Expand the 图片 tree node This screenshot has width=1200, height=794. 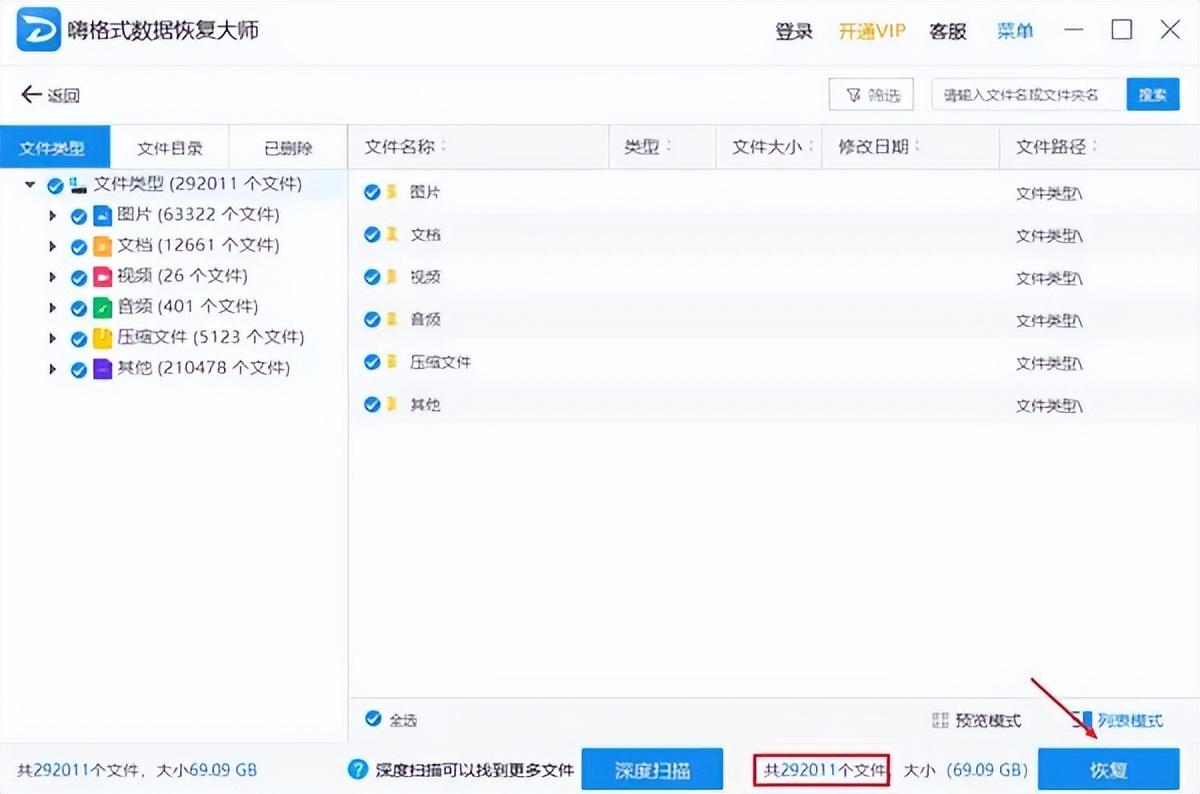coord(53,216)
